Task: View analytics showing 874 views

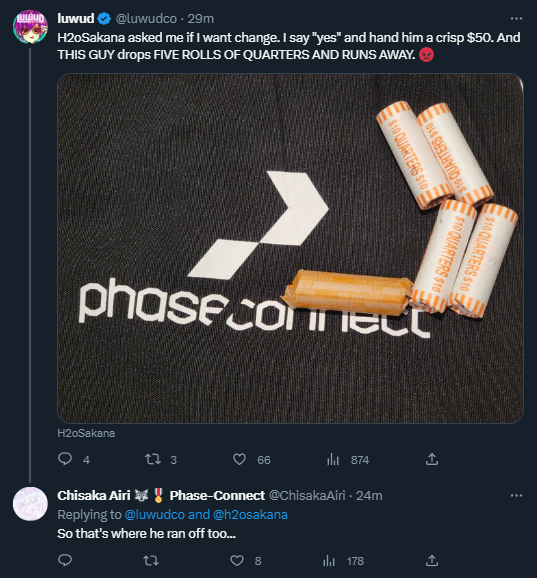Action: (333, 459)
